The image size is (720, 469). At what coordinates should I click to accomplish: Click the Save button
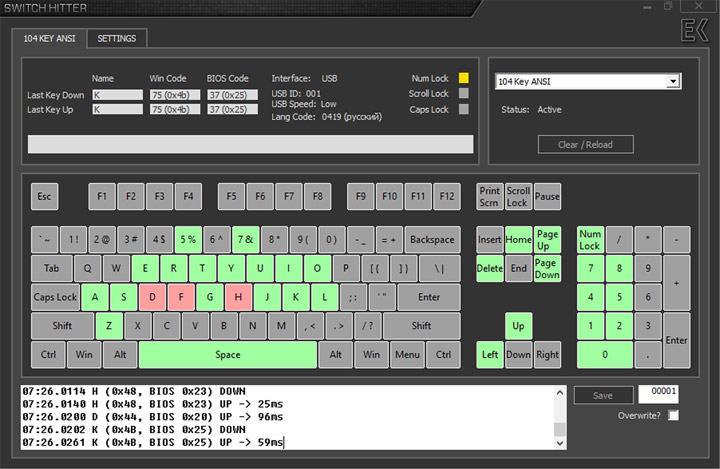click(602, 395)
